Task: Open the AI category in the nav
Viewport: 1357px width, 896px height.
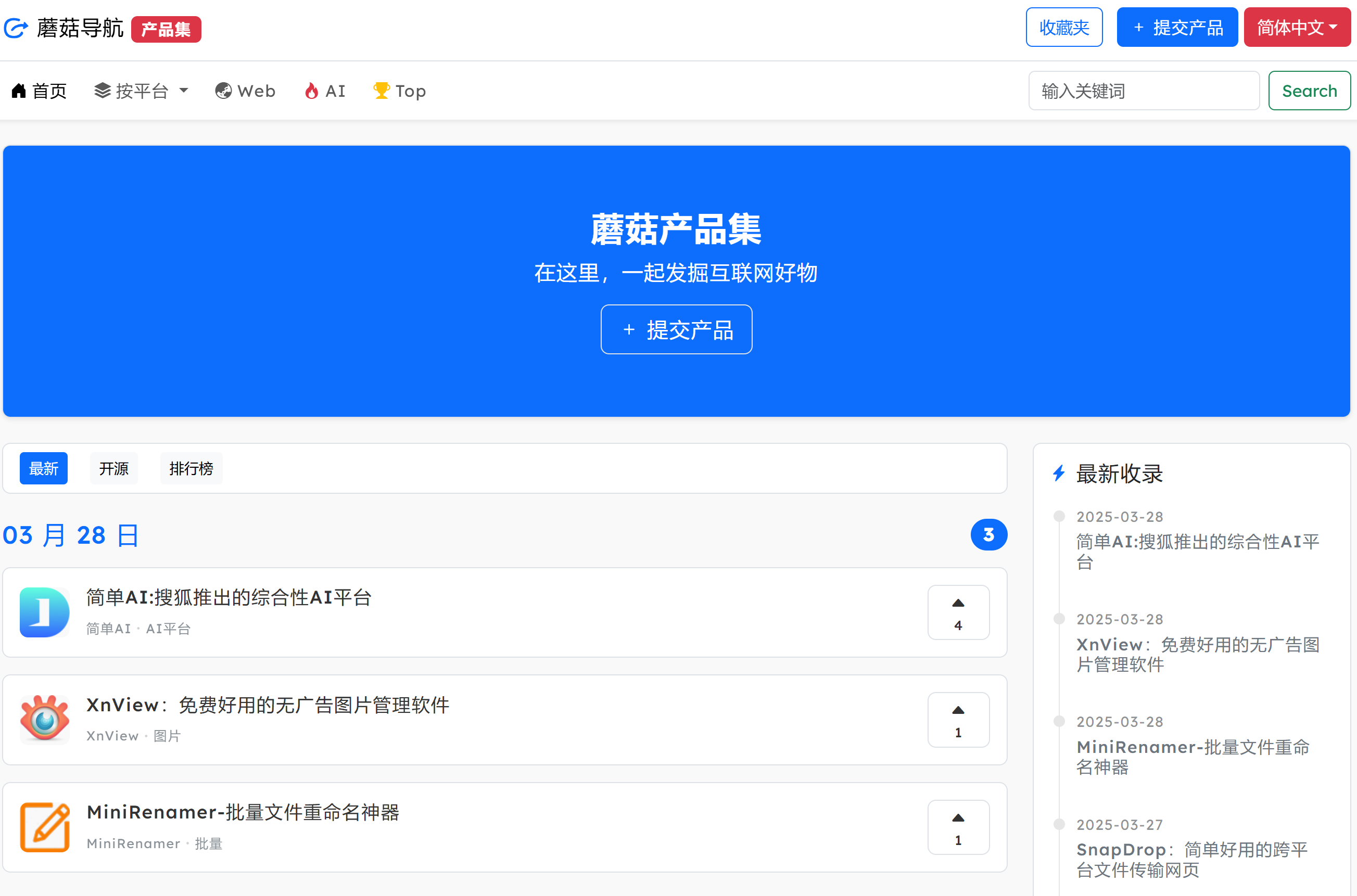Action: 325,91
